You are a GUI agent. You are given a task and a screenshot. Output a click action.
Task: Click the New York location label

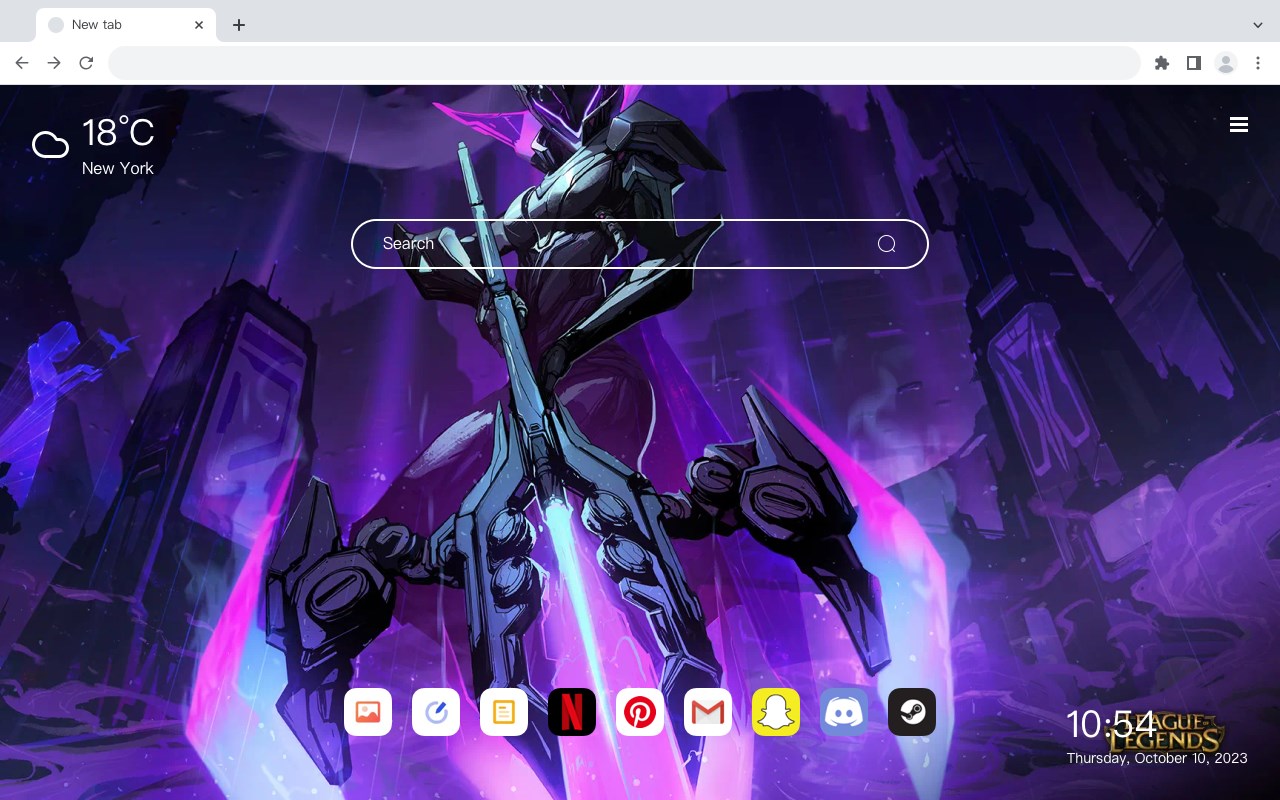click(118, 168)
